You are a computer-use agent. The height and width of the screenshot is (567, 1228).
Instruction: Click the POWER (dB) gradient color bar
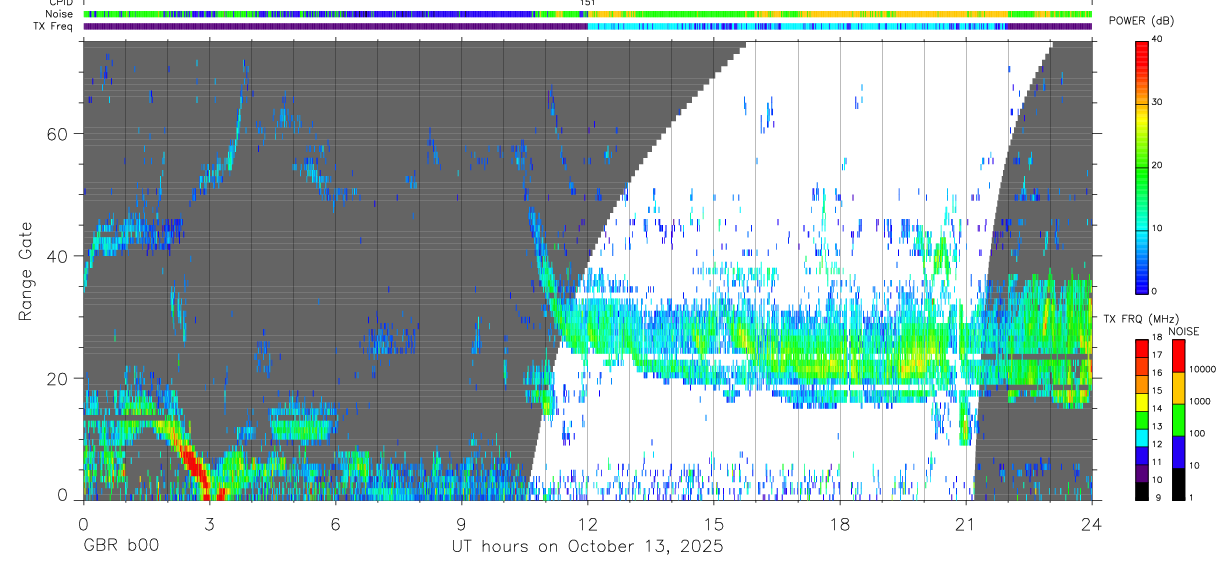(1143, 166)
